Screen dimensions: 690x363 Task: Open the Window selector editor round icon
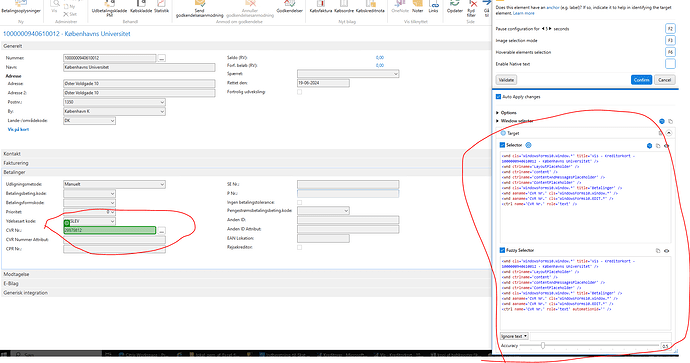click(x=662, y=121)
